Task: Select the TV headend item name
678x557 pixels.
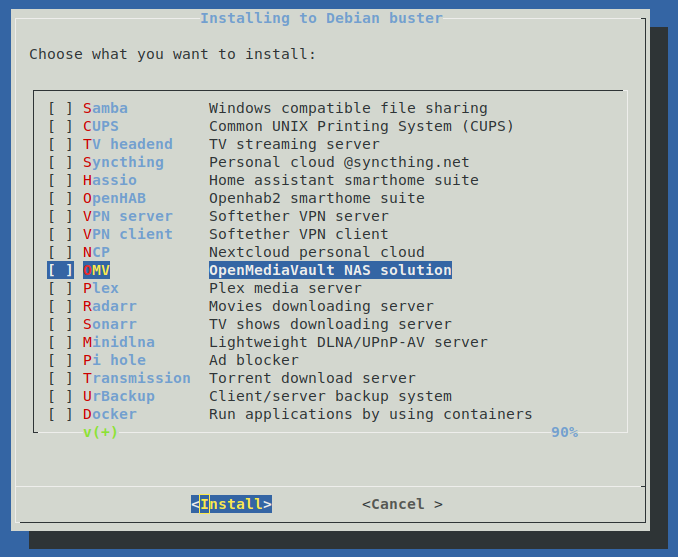Action: pos(128,144)
